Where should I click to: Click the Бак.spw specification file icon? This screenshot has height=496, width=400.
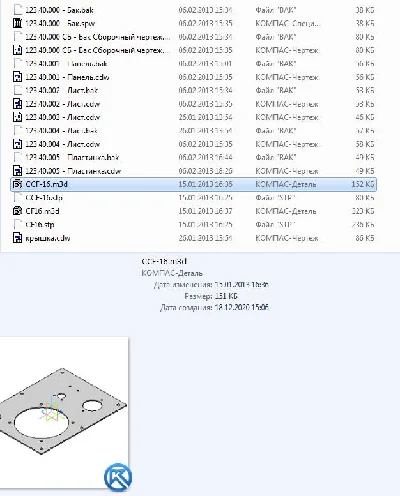click(17, 23)
